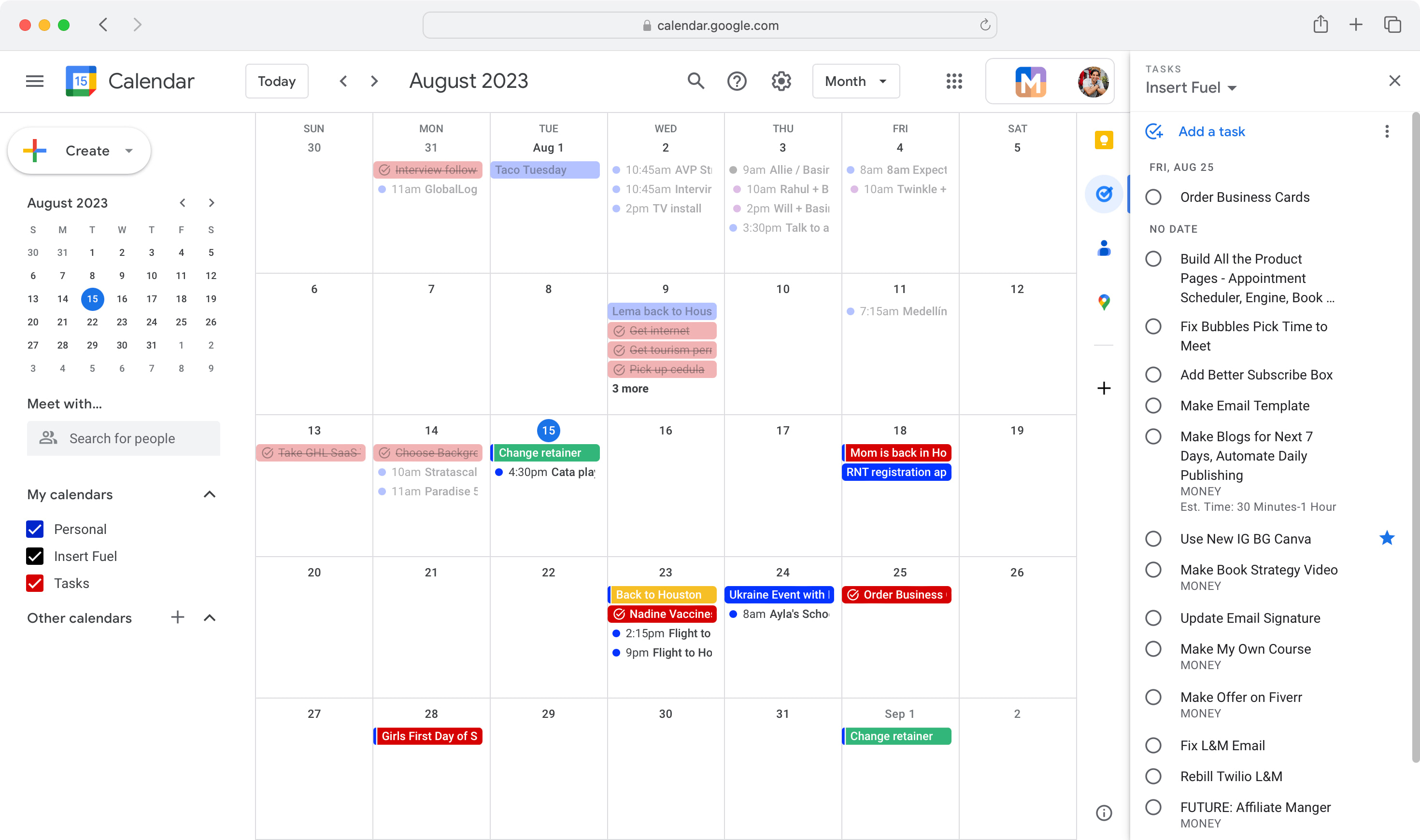Open the Support help icon
The width and height of the screenshot is (1420, 840).
pyautogui.click(x=737, y=81)
